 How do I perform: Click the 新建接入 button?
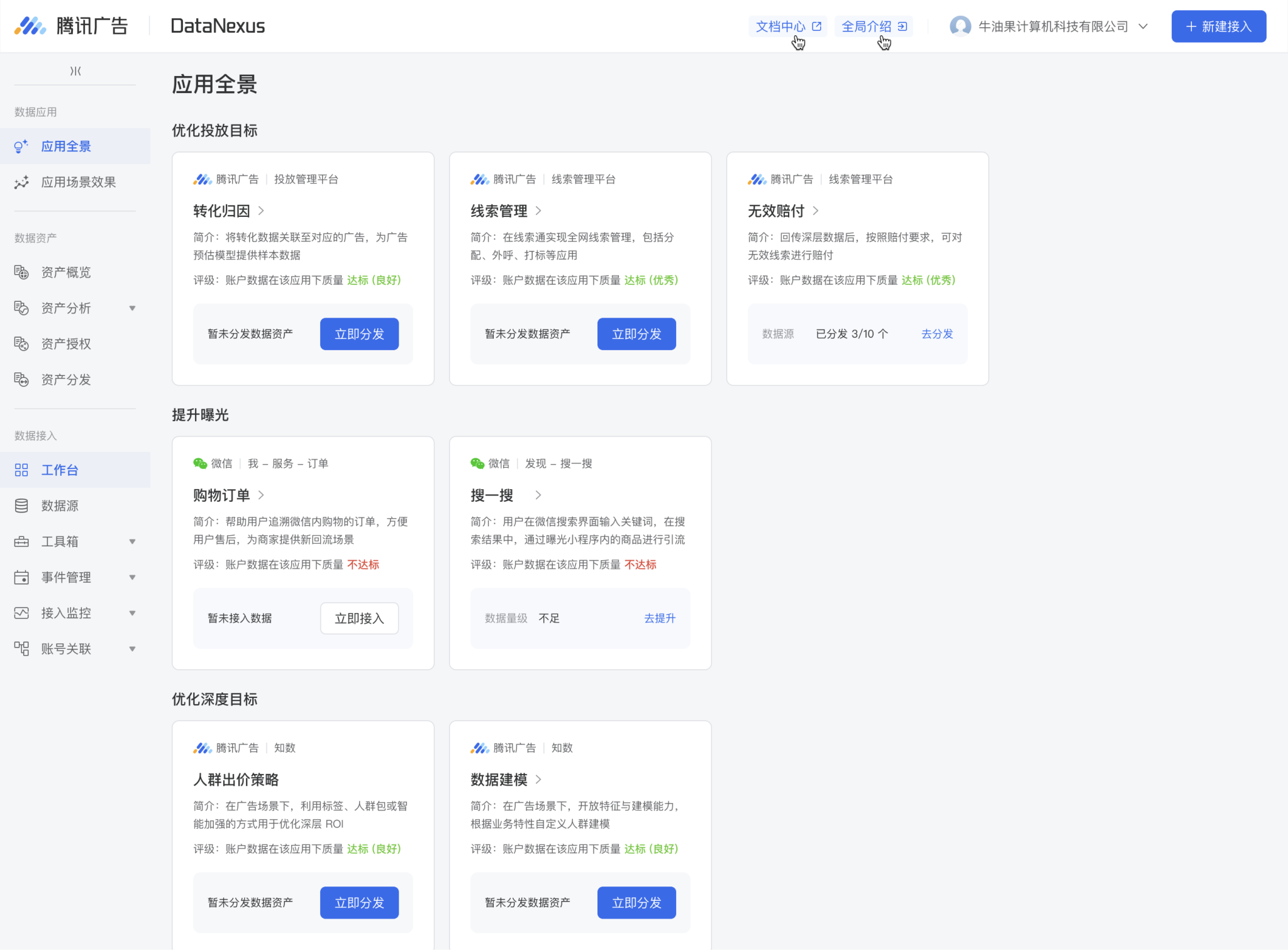click(1219, 26)
